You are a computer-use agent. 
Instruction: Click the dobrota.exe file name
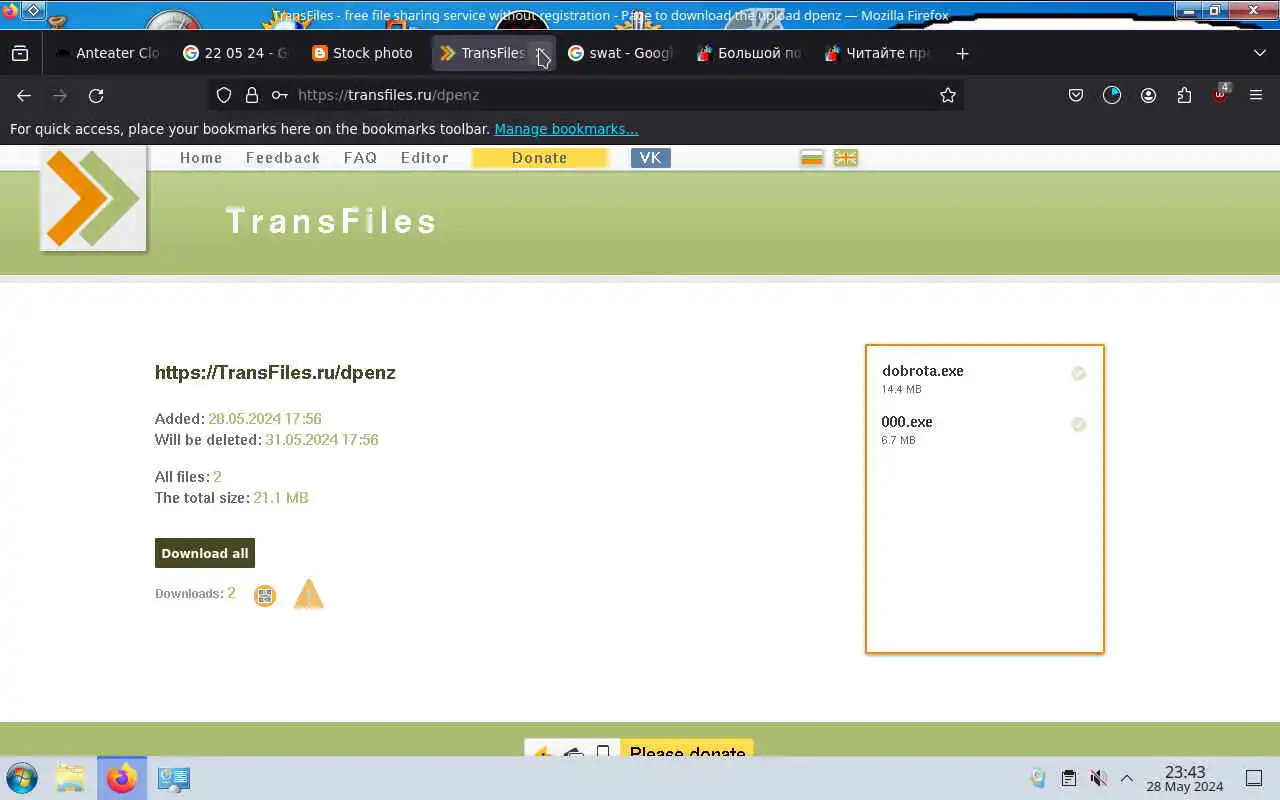coord(923,371)
